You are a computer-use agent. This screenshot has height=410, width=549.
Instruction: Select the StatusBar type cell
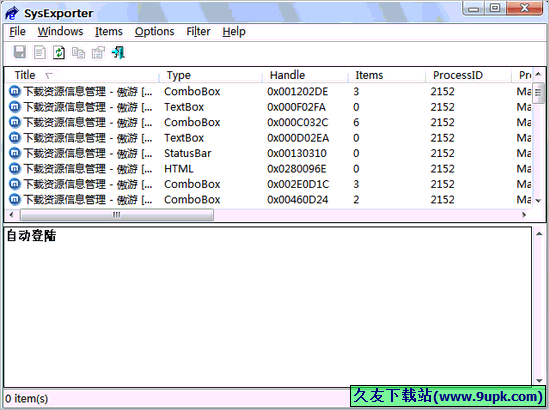click(188, 153)
